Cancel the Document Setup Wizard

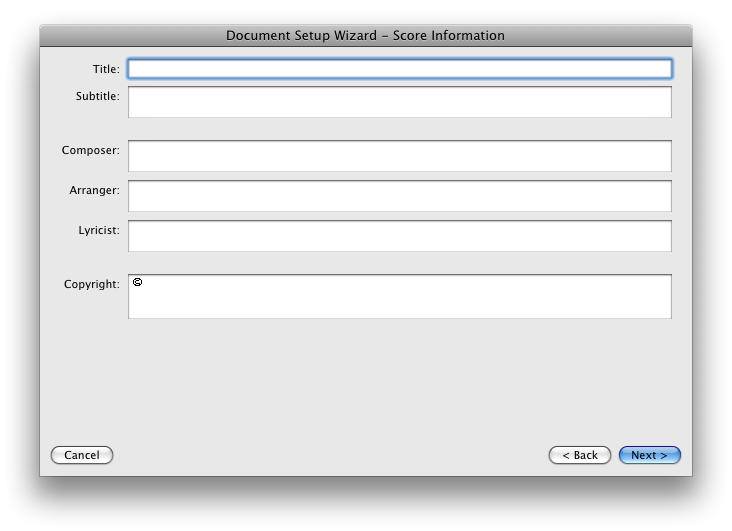pyautogui.click(x=82, y=455)
